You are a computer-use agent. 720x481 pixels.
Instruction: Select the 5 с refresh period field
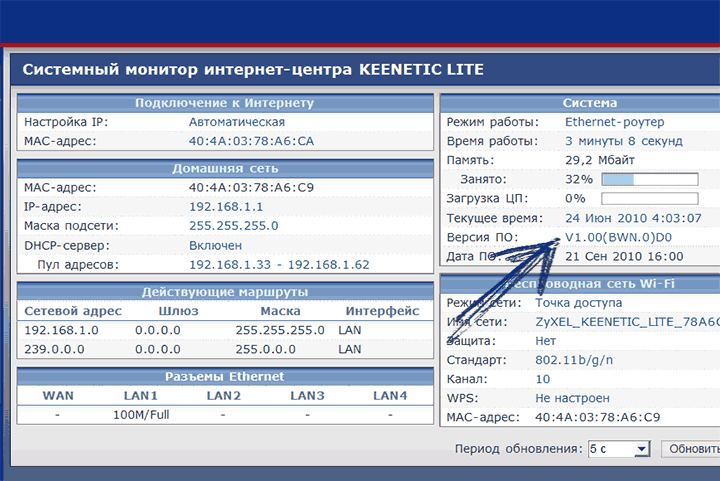coord(619,449)
